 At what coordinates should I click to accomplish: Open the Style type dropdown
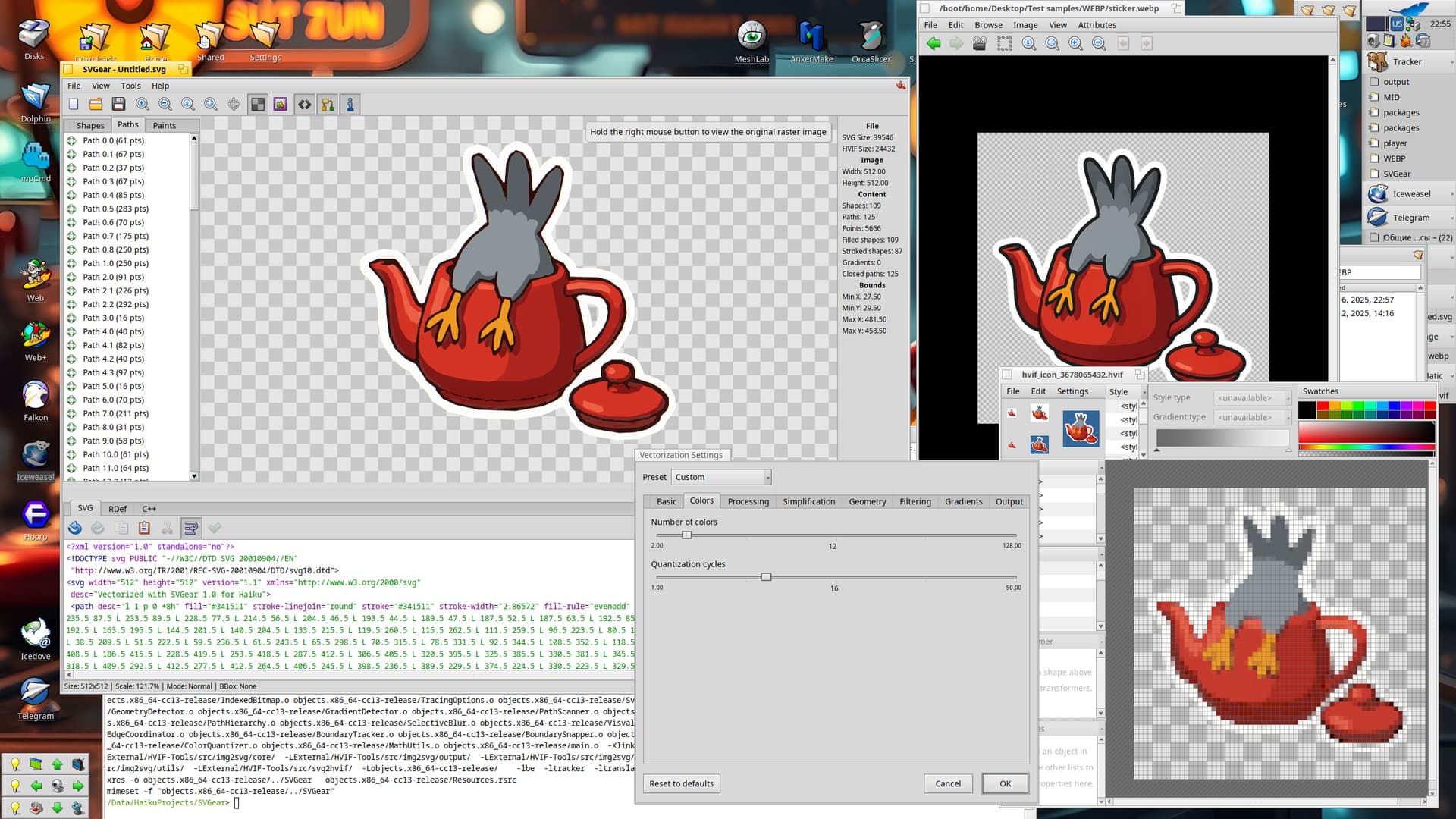pos(1252,398)
